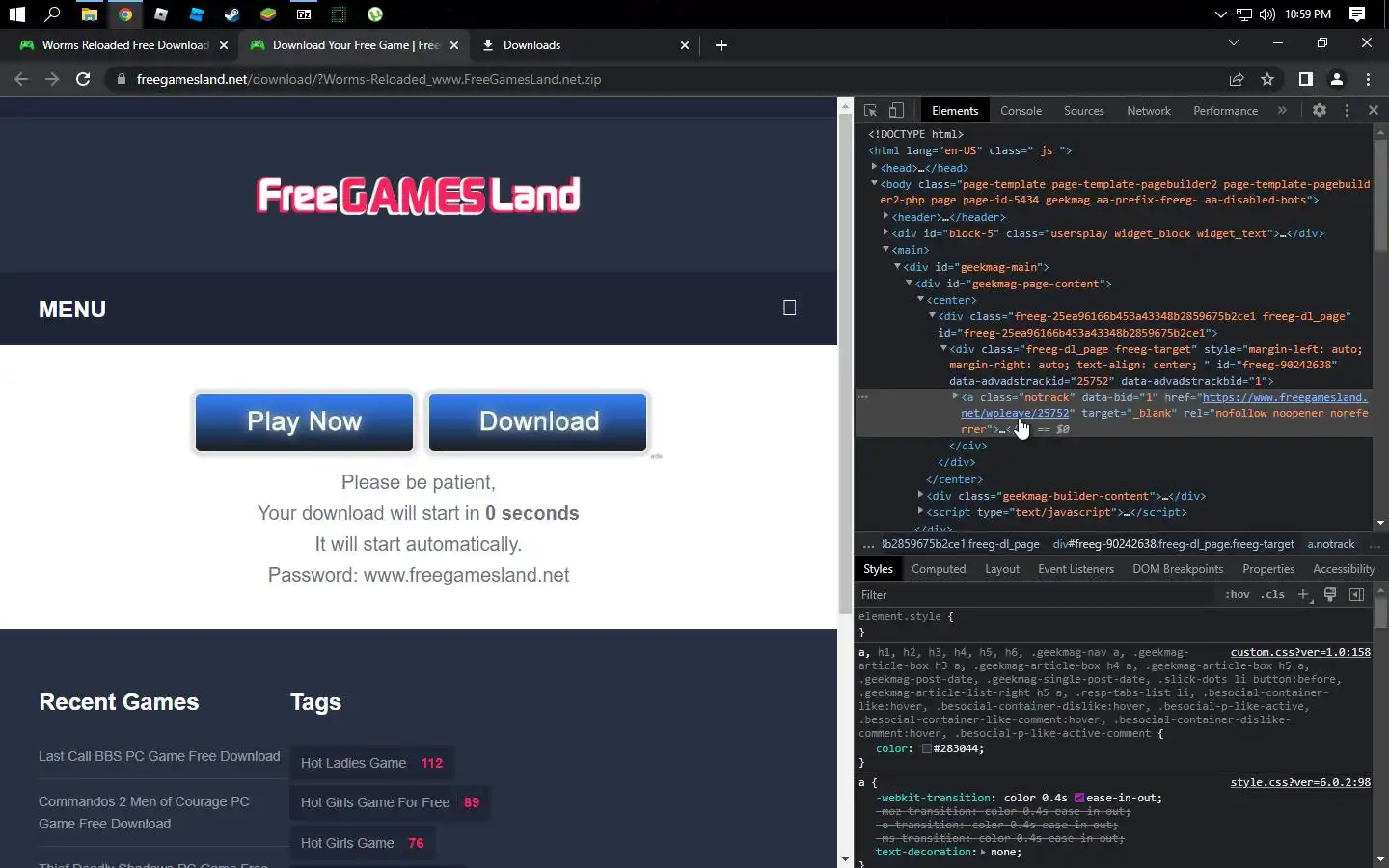Open the Performance tab
This screenshot has width=1389, height=868.
(x=1225, y=111)
